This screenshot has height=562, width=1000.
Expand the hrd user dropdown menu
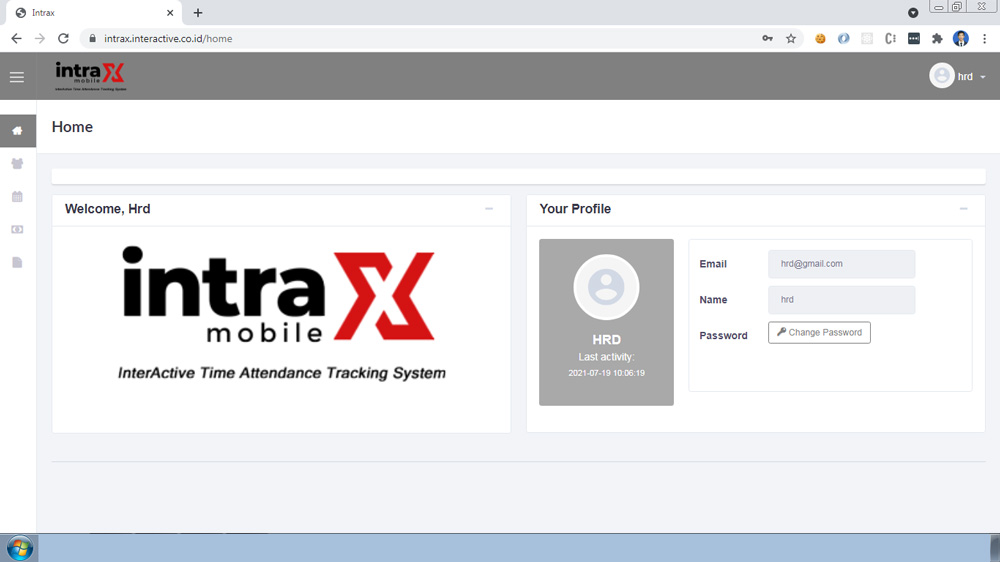pyautogui.click(x=958, y=76)
